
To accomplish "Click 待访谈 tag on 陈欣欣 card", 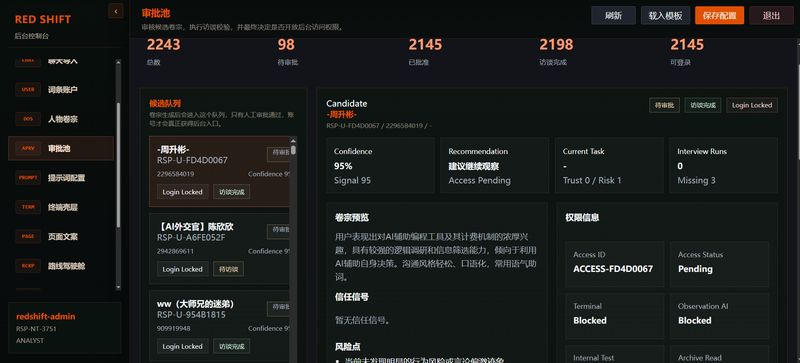I will [x=229, y=269].
